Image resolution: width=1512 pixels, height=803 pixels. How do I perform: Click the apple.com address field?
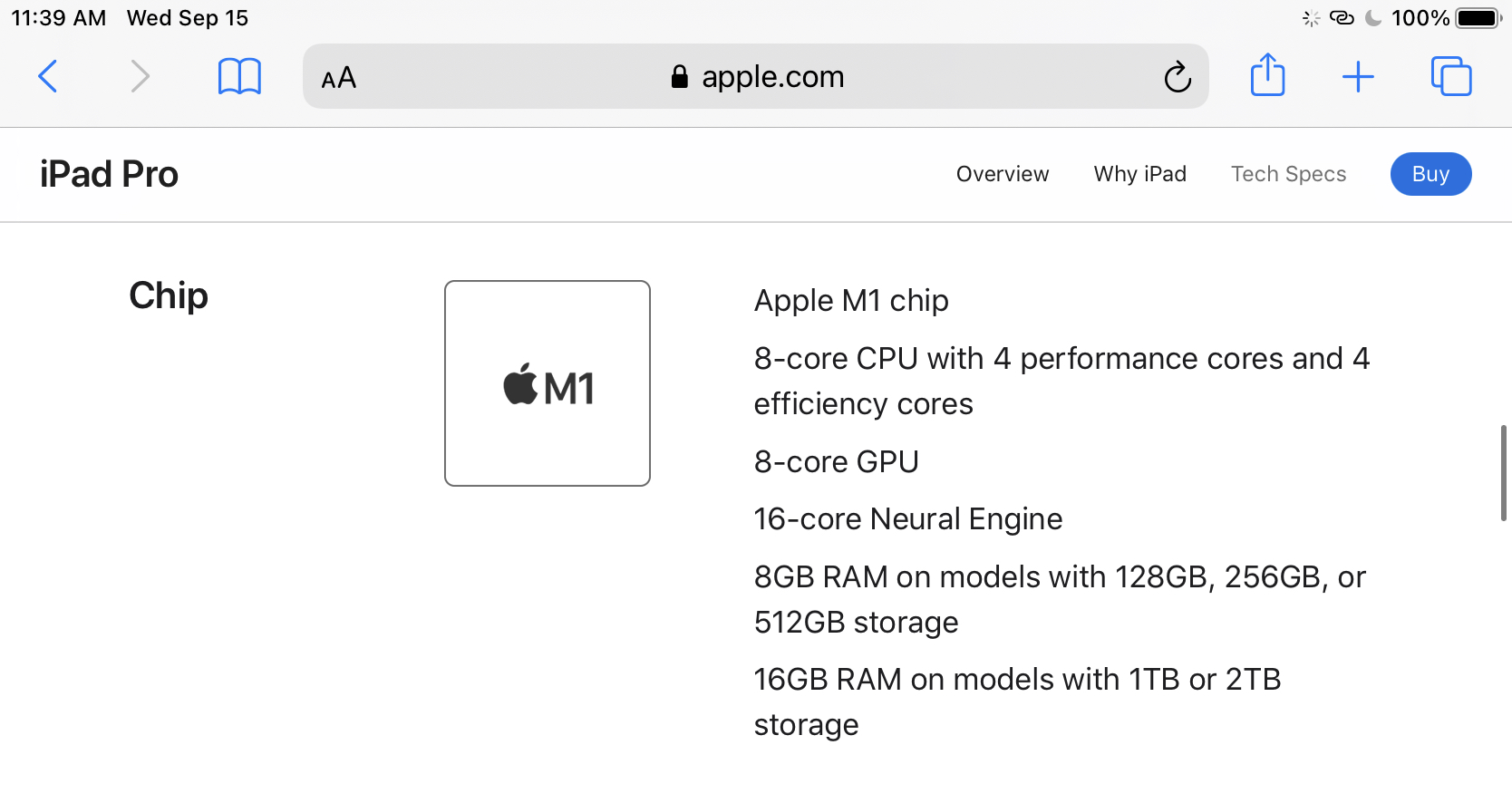pyautogui.click(x=772, y=77)
